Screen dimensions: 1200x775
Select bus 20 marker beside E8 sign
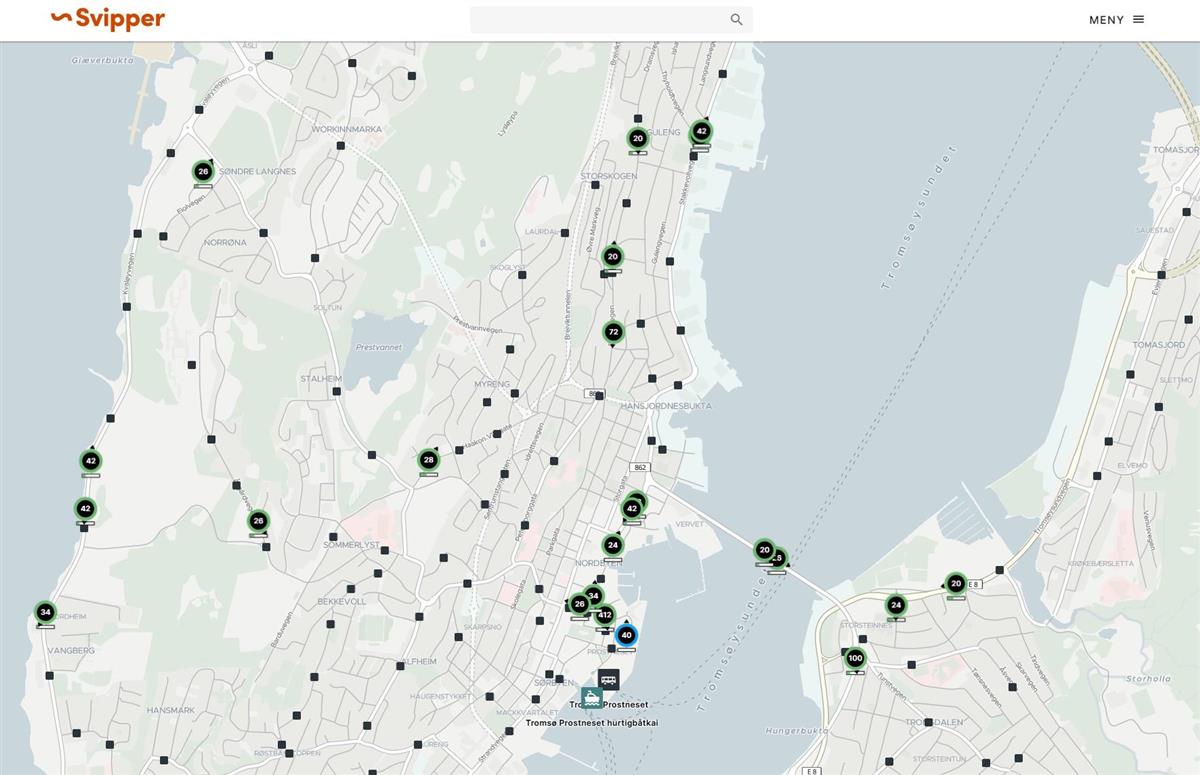tap(956, 584)
